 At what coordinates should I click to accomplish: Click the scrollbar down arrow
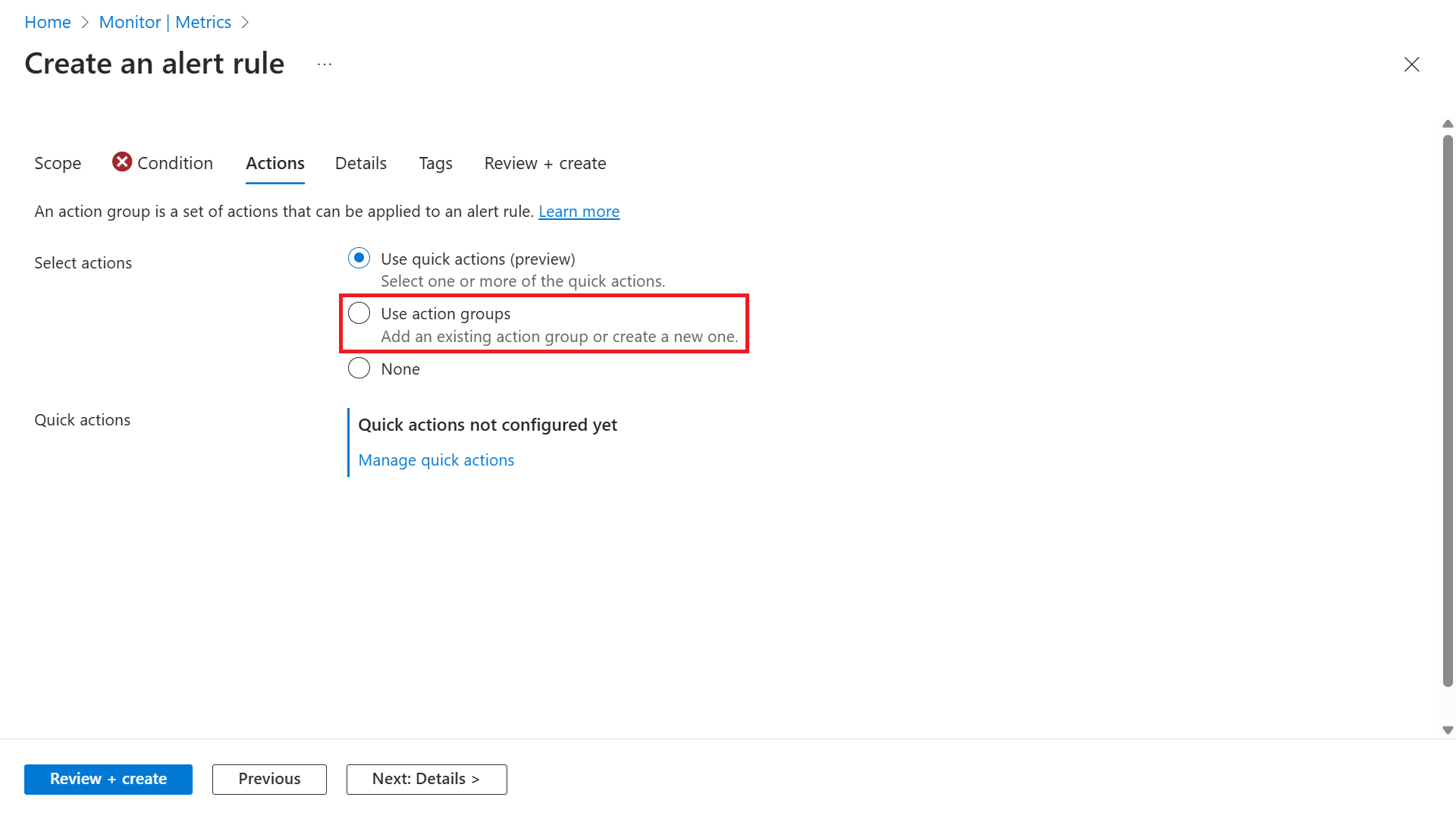pyautogui.click(x=1448, y=730)
